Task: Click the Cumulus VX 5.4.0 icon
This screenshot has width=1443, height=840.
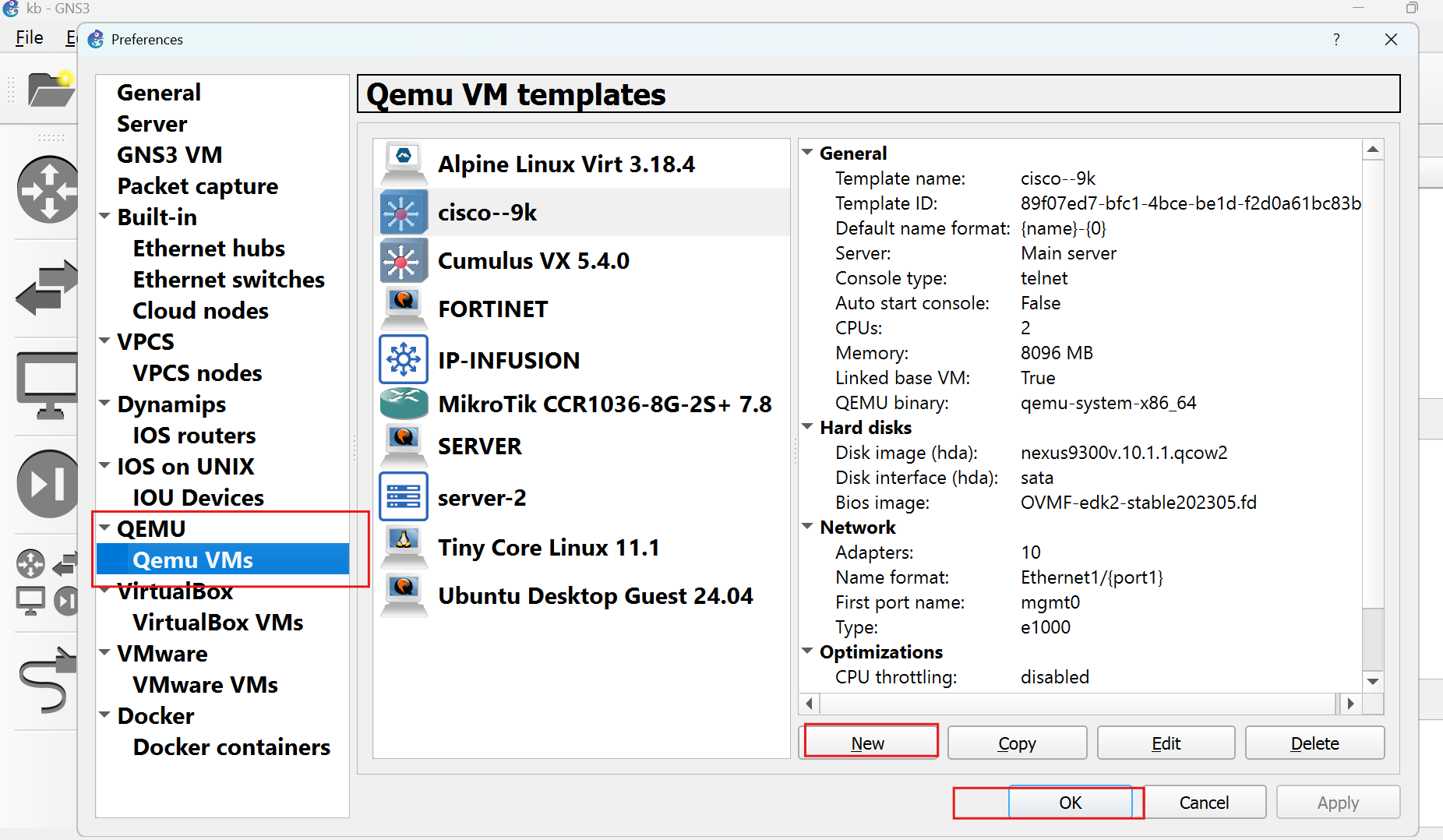Action: [404, 260]
